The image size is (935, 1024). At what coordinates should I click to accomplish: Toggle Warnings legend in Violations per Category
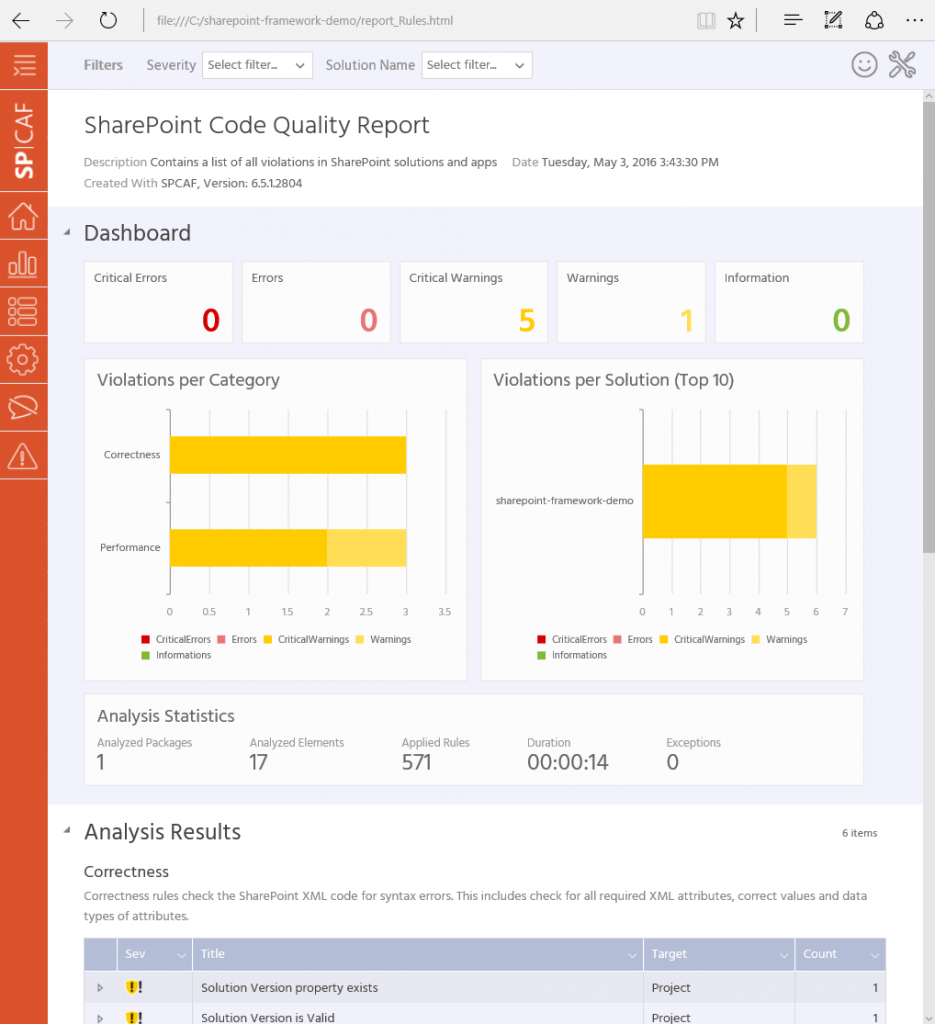[383, 639]
